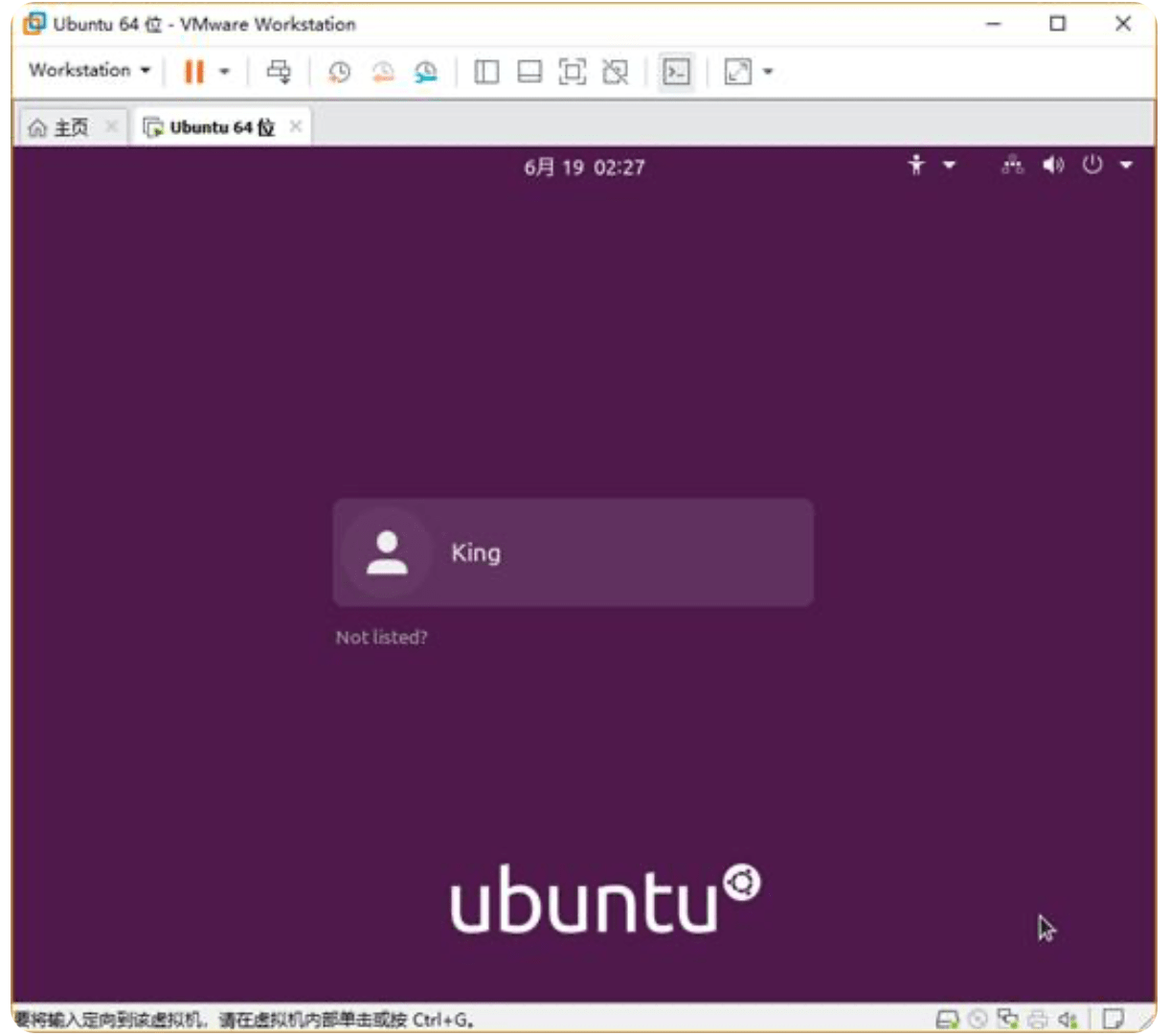
Task: Click the status text mentioning Ctrl+G
Action: pyautogui.click(x=245, y=1020)
